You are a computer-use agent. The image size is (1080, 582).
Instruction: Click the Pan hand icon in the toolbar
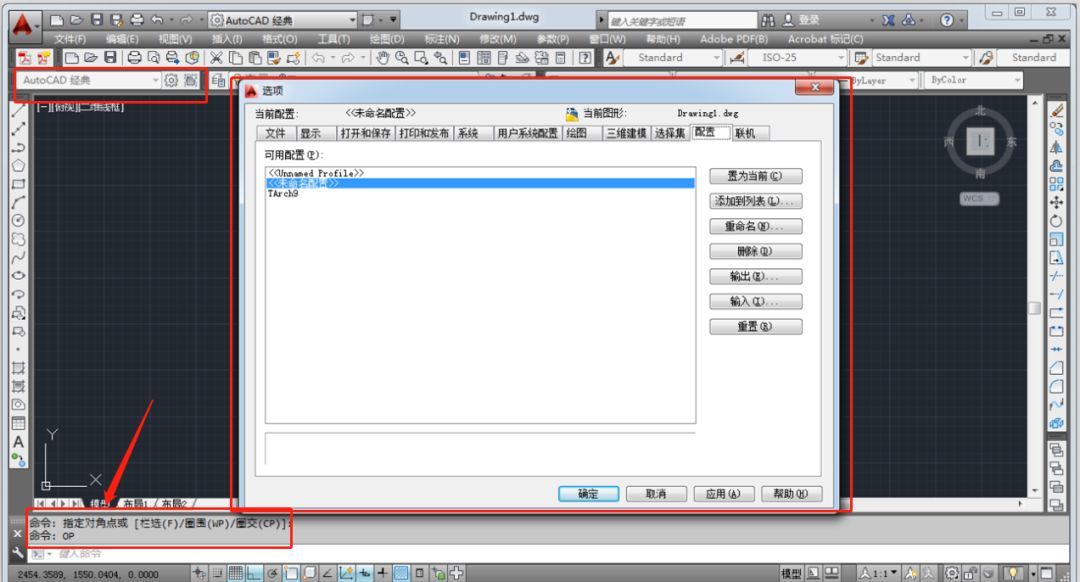click(x=383, y=58)
